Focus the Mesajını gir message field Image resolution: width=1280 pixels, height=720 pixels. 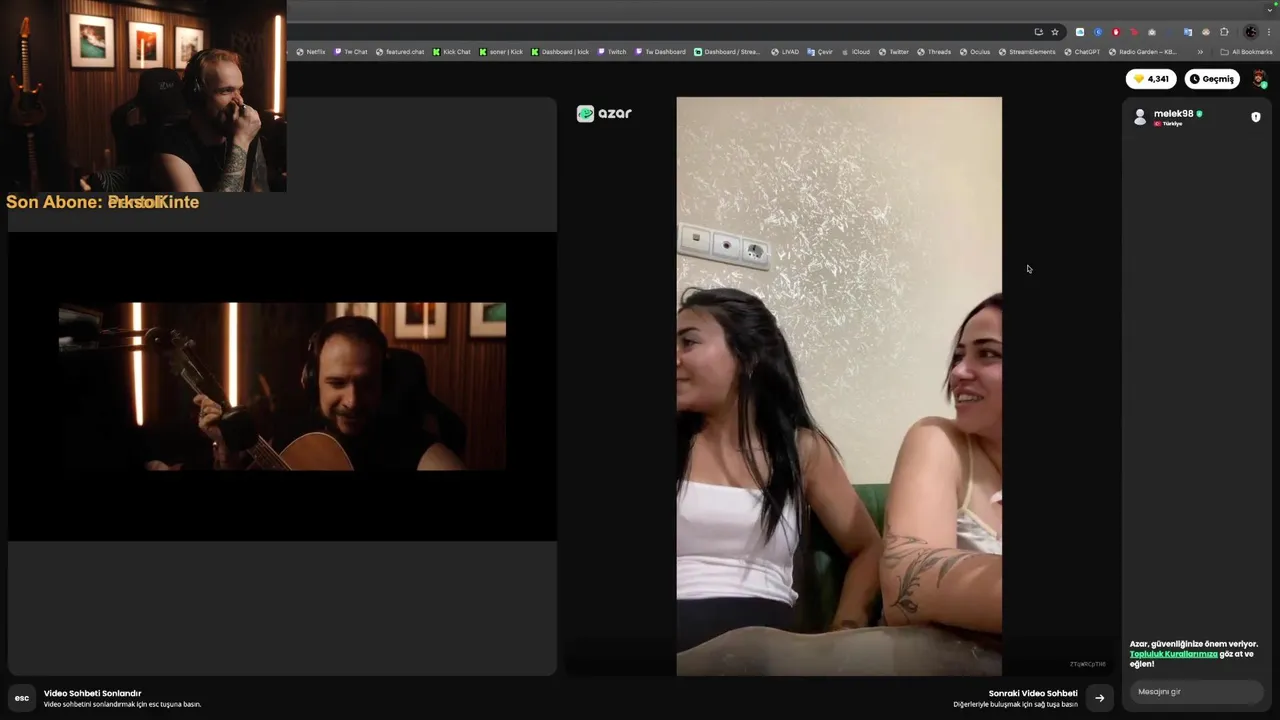point(1197,692)
